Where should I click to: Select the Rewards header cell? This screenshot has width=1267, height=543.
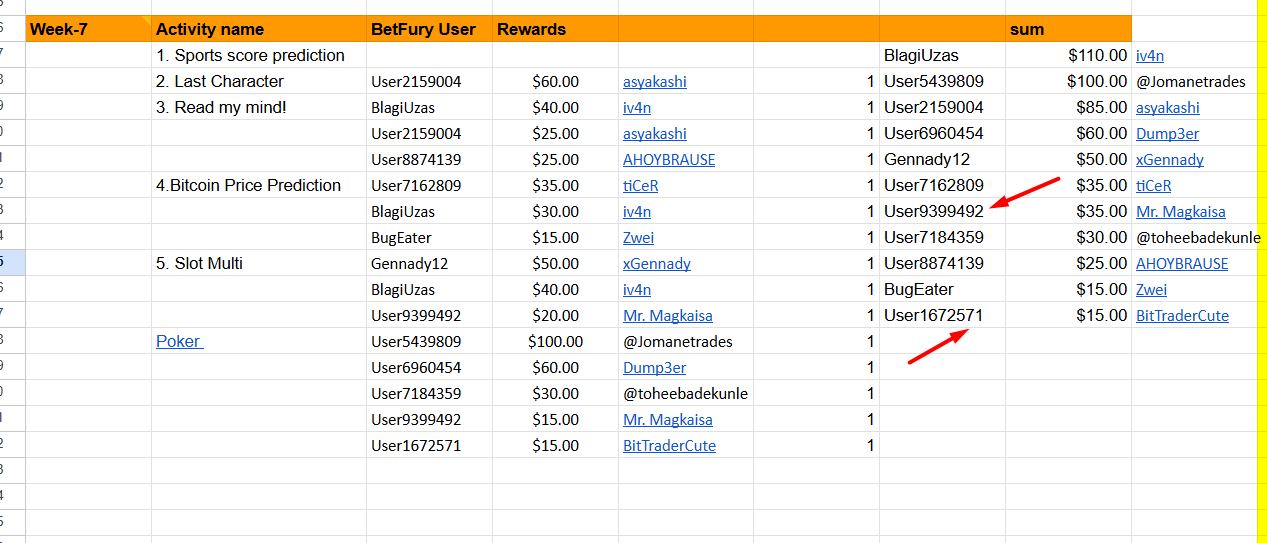pos(555,29)
